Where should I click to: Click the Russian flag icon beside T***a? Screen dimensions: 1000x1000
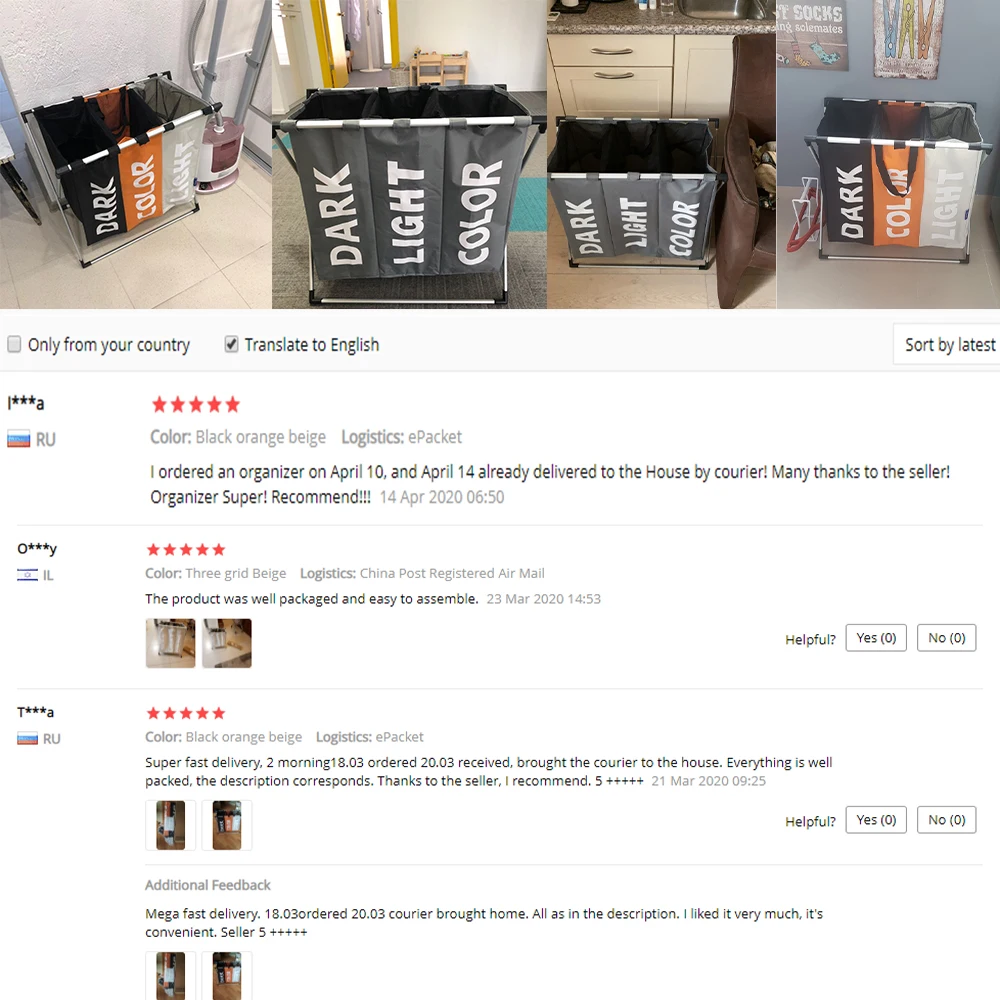(27, 739)
